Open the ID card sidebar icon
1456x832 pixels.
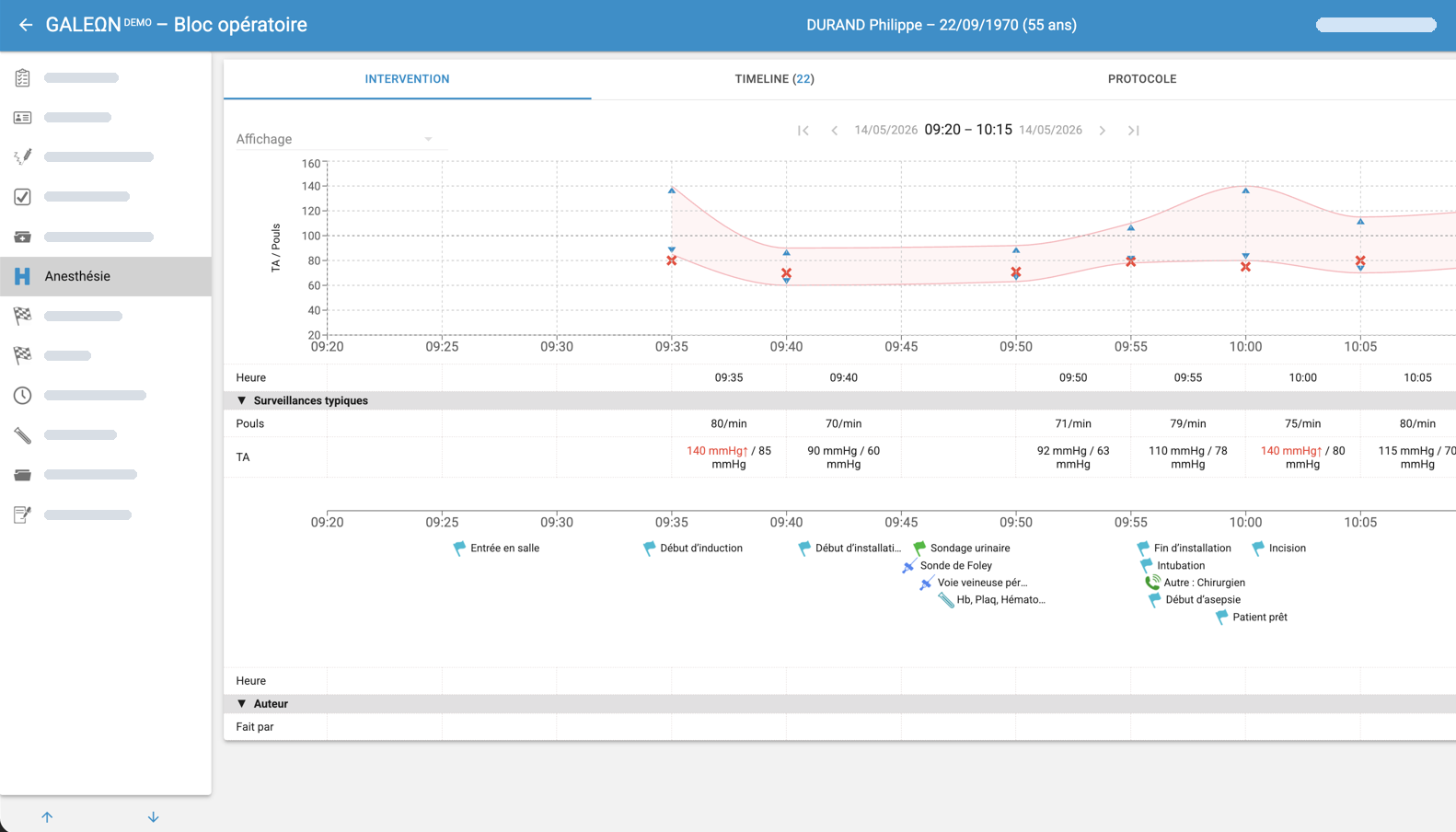click(x=23, y=118)
